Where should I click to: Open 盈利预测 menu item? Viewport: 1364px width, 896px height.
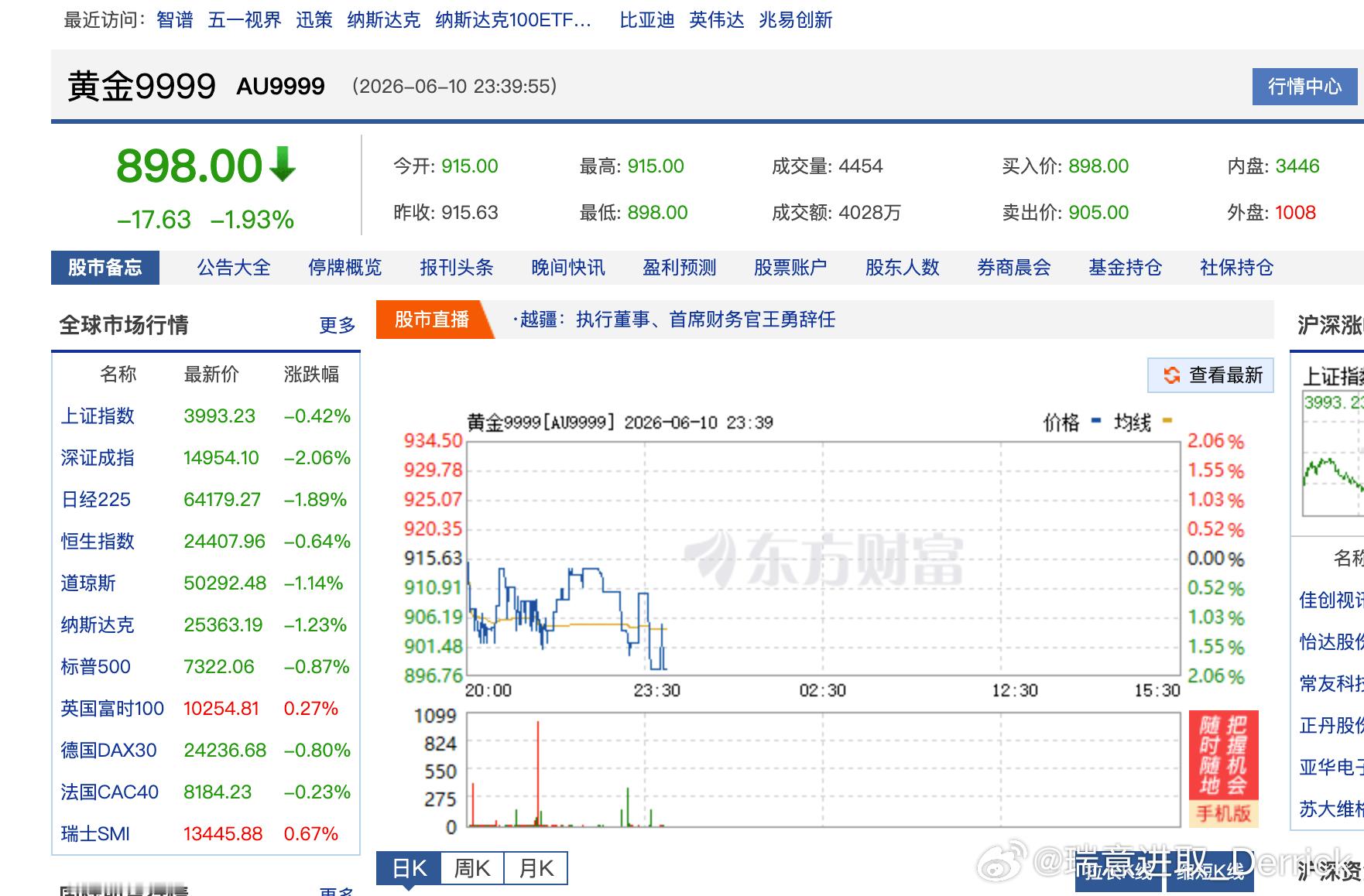(x=680, y=268)
